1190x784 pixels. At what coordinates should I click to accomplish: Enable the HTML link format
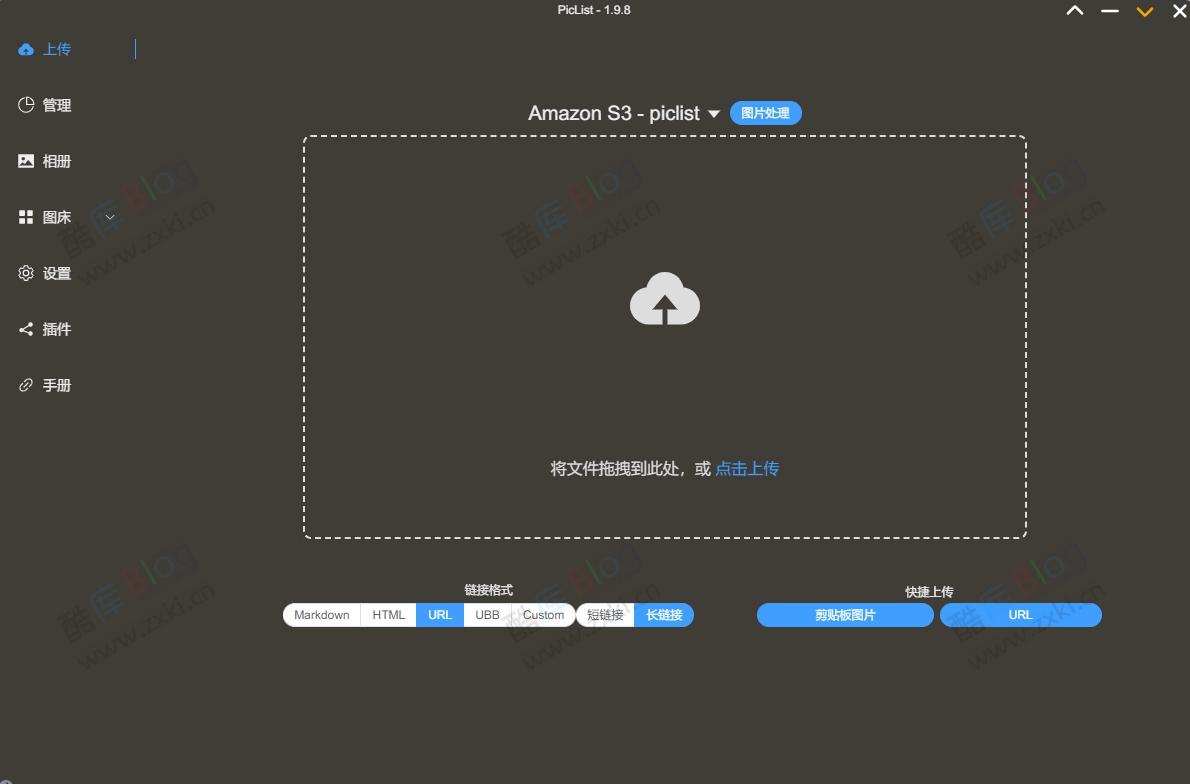coord(387,615)
